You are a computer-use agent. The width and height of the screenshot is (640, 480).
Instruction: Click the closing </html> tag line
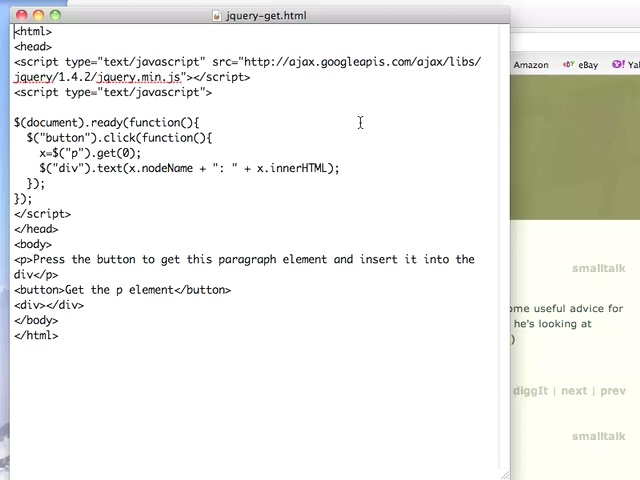tap(36, 336)
